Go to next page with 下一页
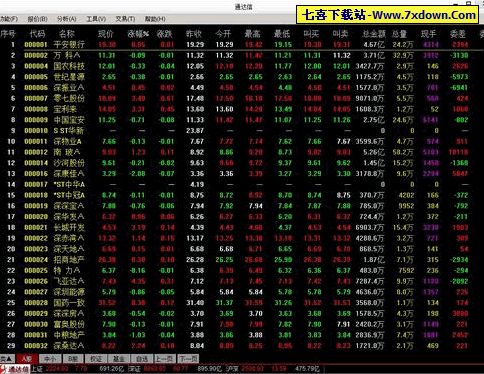Image resolution: width=484 pixels, height=374 pixels. coord(188,359)
